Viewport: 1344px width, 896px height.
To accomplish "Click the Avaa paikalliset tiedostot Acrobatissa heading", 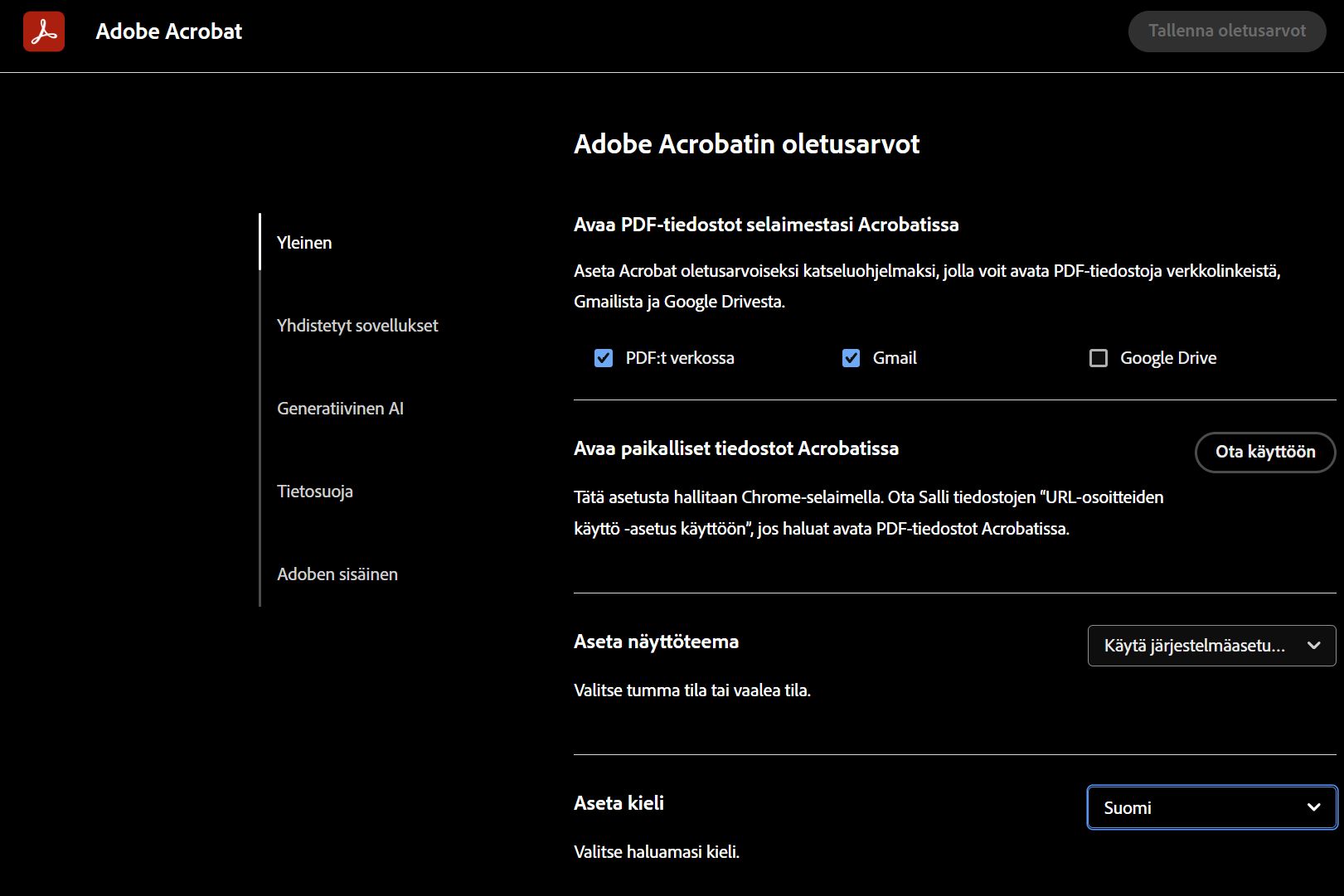I will pos(736,448).
